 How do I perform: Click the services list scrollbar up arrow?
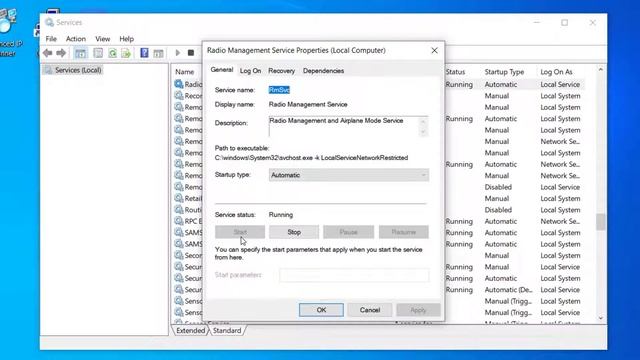coord(600,70)
